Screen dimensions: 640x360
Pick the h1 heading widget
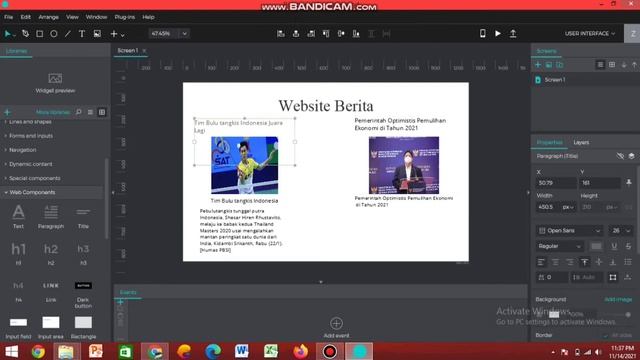click(18, 253)
